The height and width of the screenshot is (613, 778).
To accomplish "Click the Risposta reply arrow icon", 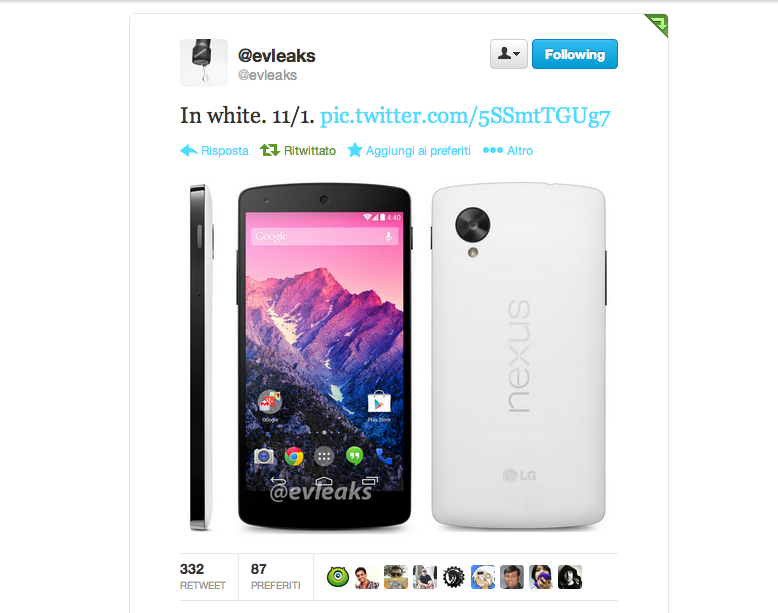I will coord(189,150).
